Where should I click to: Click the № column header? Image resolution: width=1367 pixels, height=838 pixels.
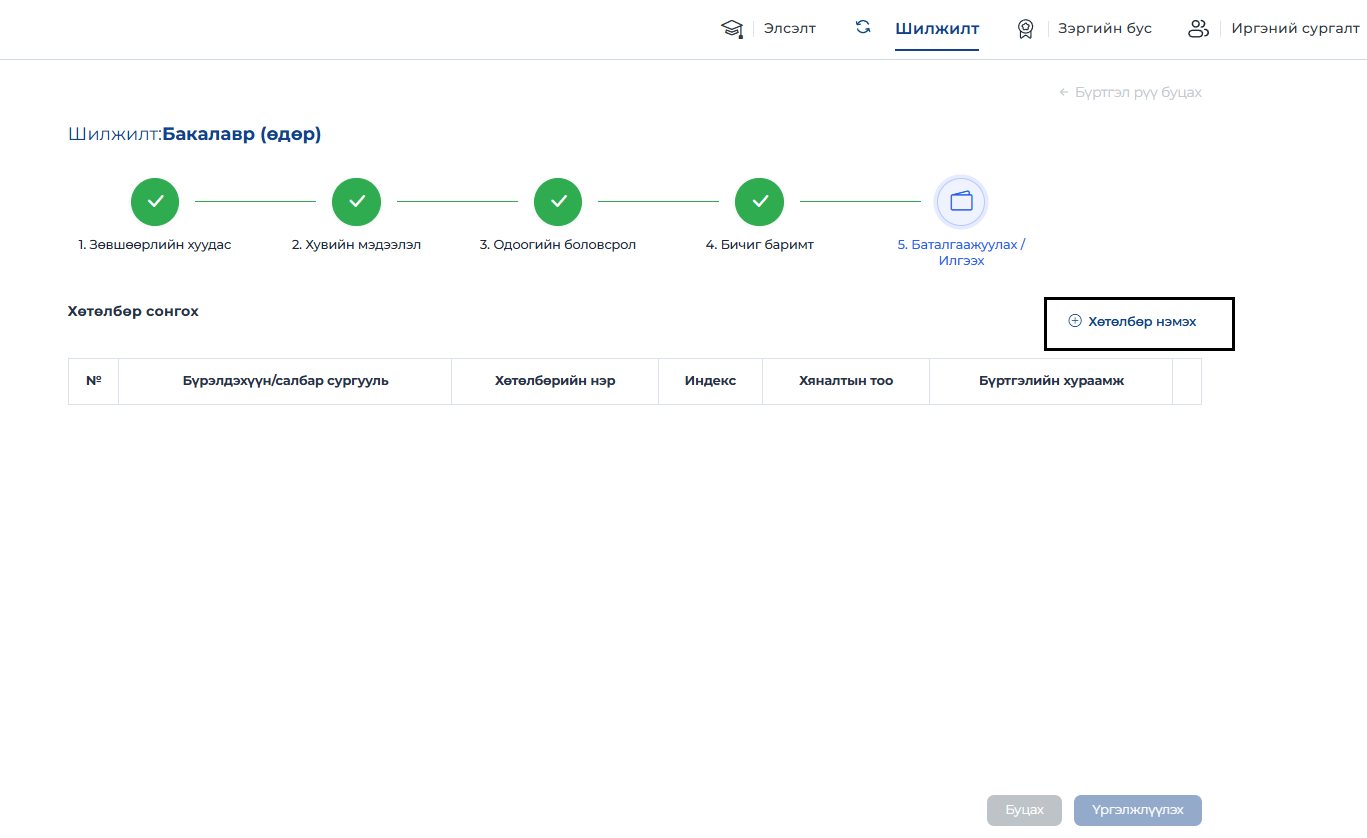[x=94, y=381]
